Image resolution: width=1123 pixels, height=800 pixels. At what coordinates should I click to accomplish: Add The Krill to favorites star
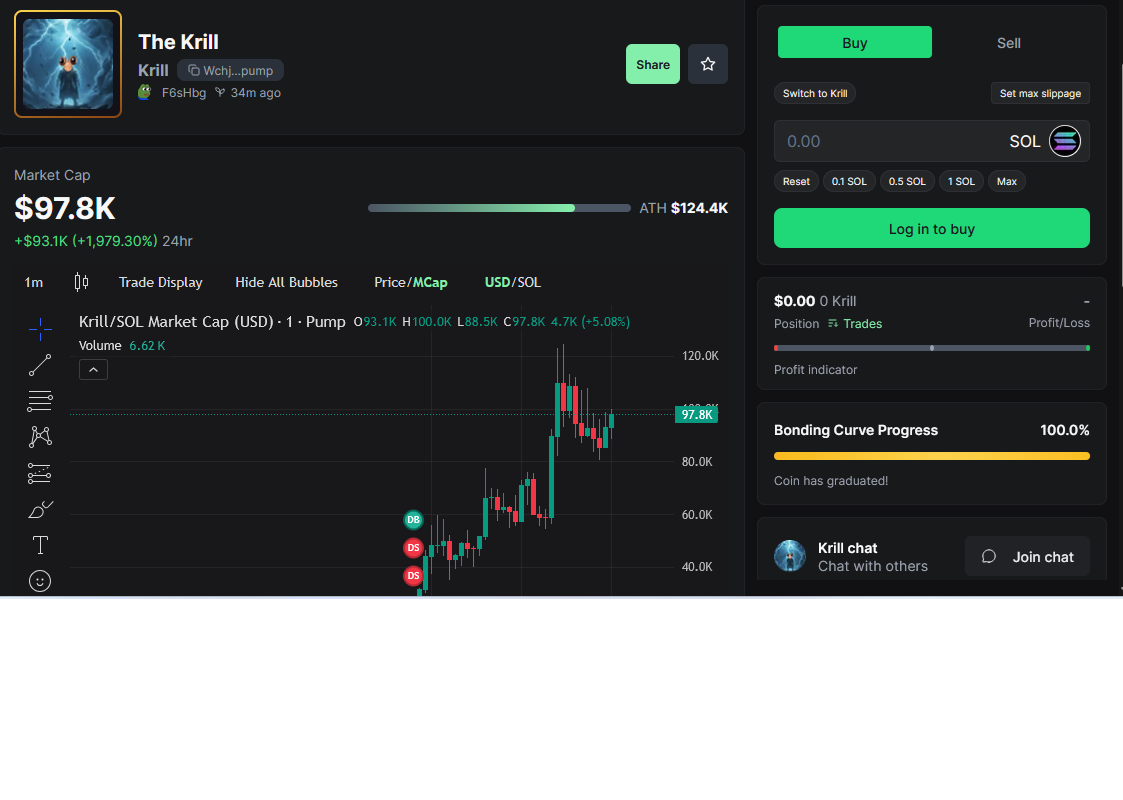(x=708, y=64)
